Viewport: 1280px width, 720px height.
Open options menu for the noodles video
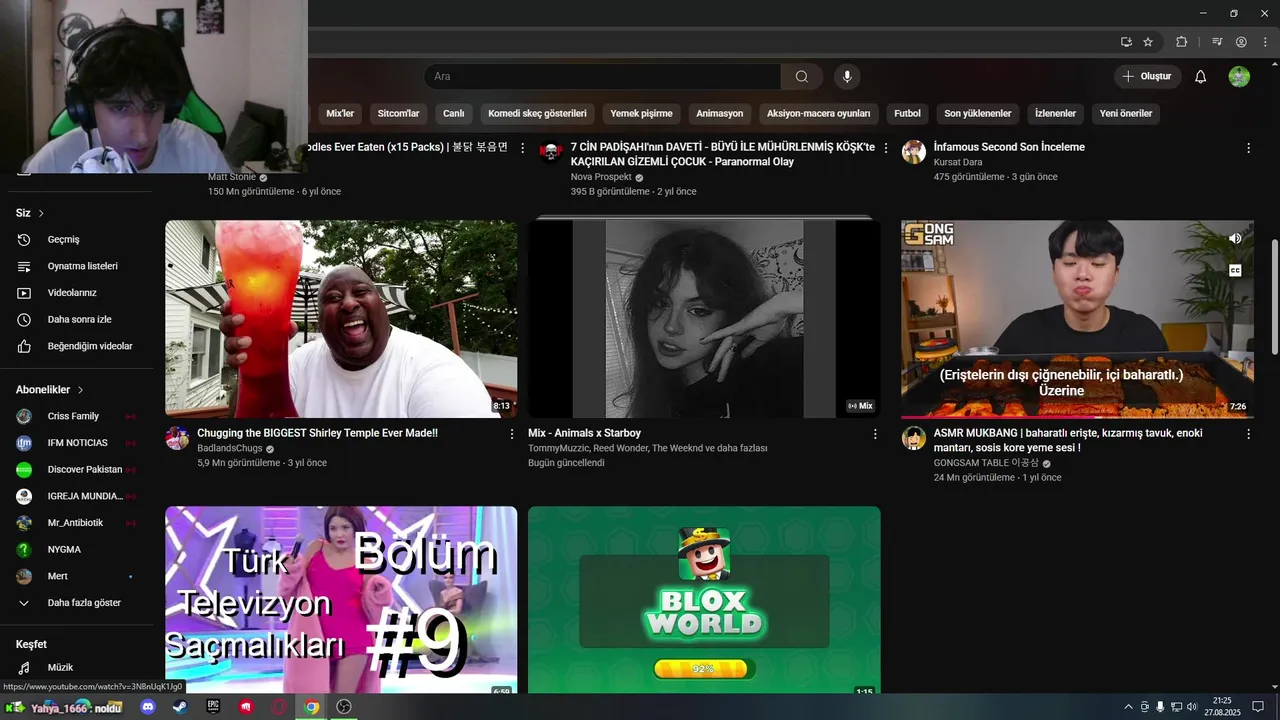522,148
